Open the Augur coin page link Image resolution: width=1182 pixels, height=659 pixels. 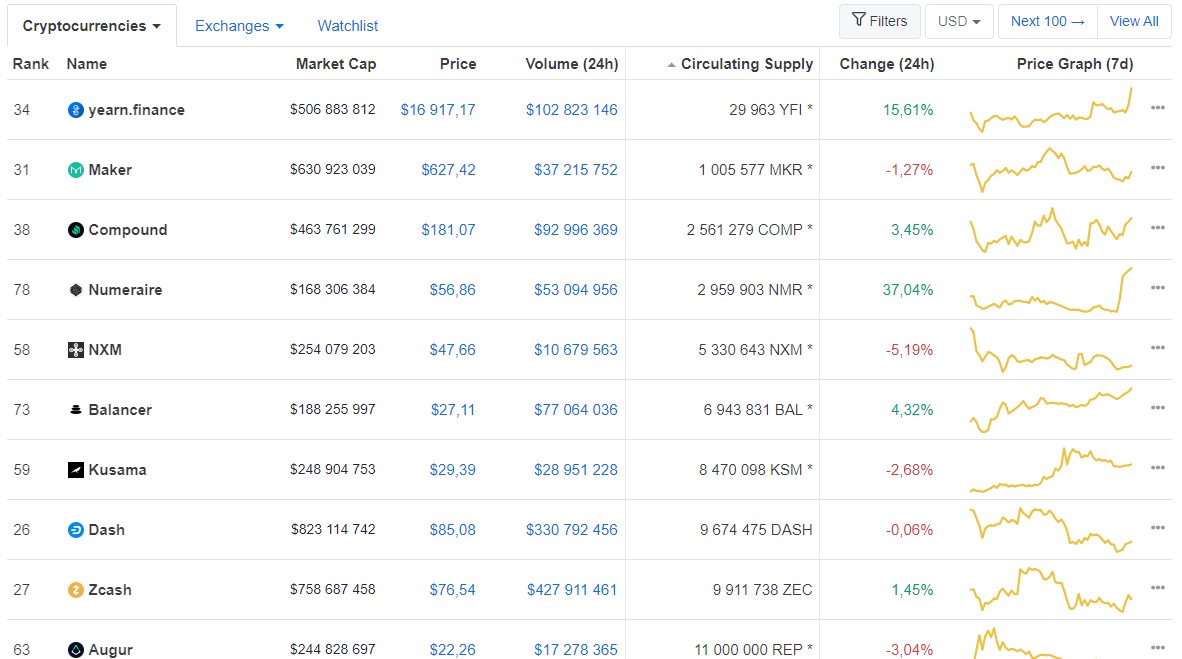click(111, 650)
